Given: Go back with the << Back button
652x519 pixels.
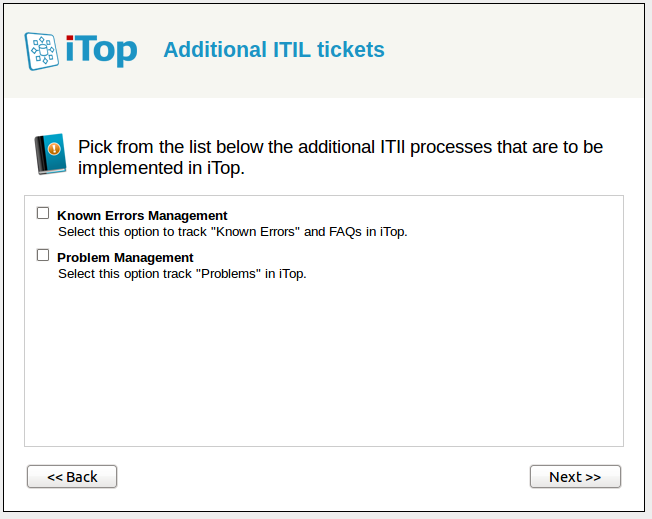Looking at the screenshot, I should [x=72, y=477].
